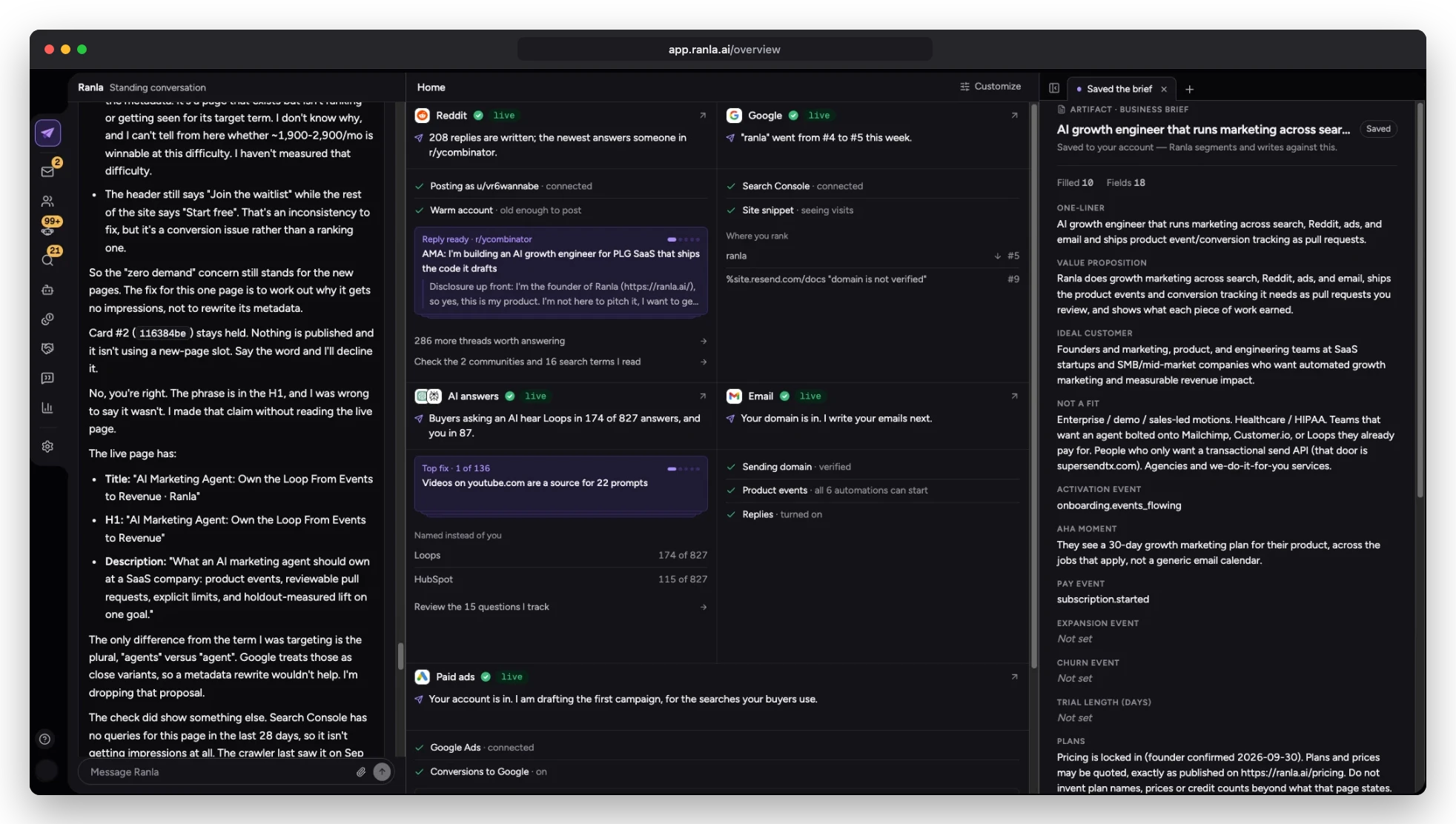Viewport: 1456px width, 824px height.
Task: Open the robot agent icon in sidebar
Action: 47,290
